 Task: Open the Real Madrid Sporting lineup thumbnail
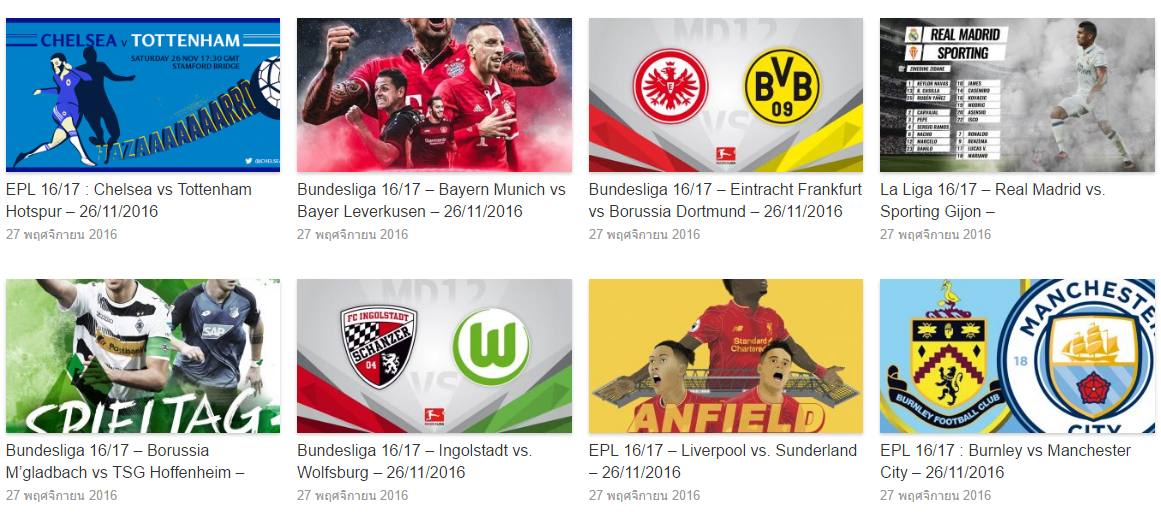1017,95
